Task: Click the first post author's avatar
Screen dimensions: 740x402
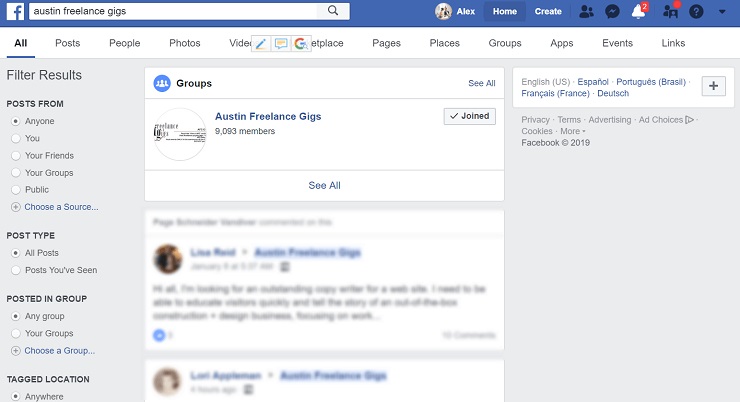Action: click(x=168, y=259)
